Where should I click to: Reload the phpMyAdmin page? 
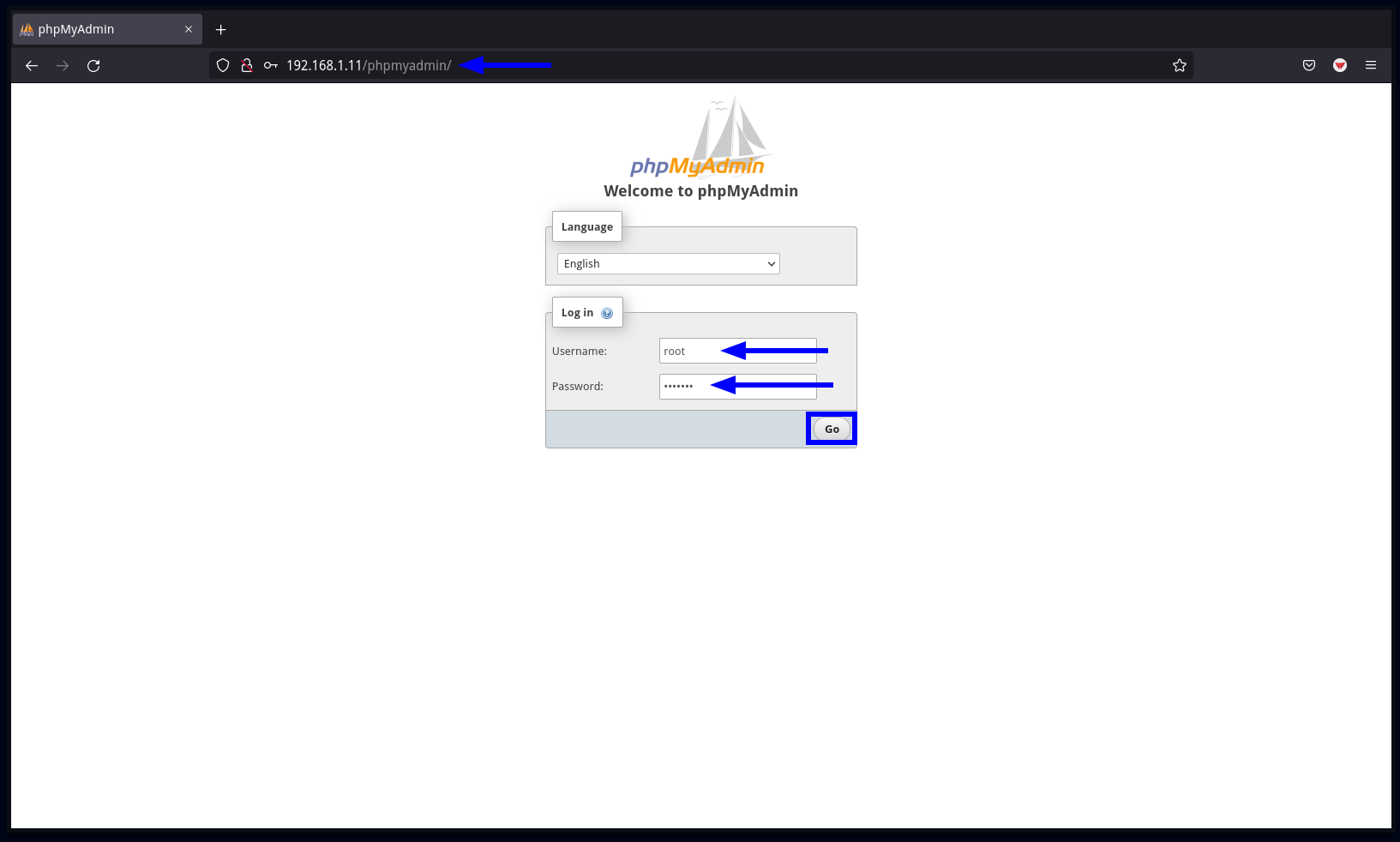[x=93, y=65]
